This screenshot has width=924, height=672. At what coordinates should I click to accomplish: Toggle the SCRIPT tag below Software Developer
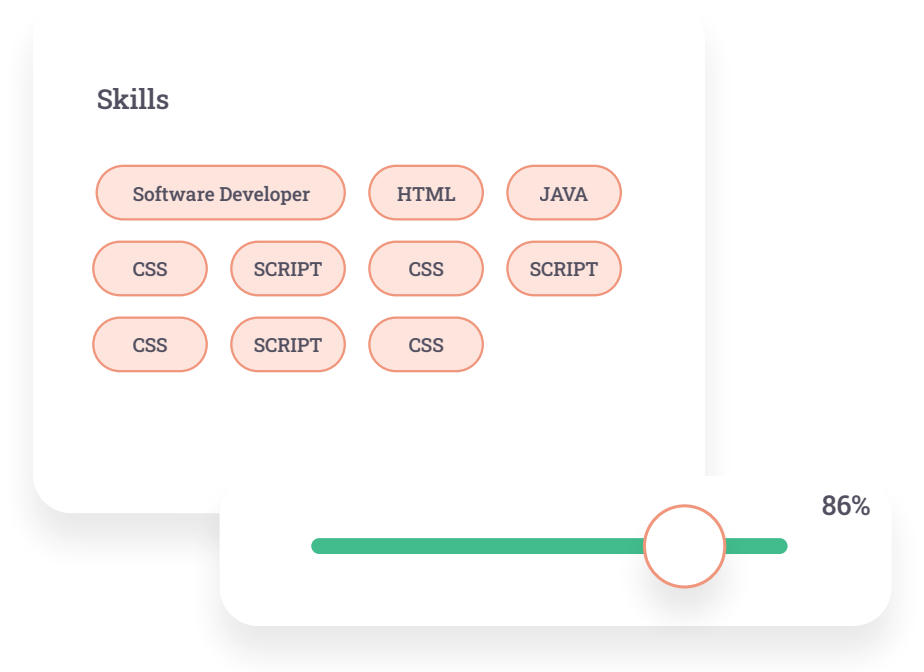(288, 269)
